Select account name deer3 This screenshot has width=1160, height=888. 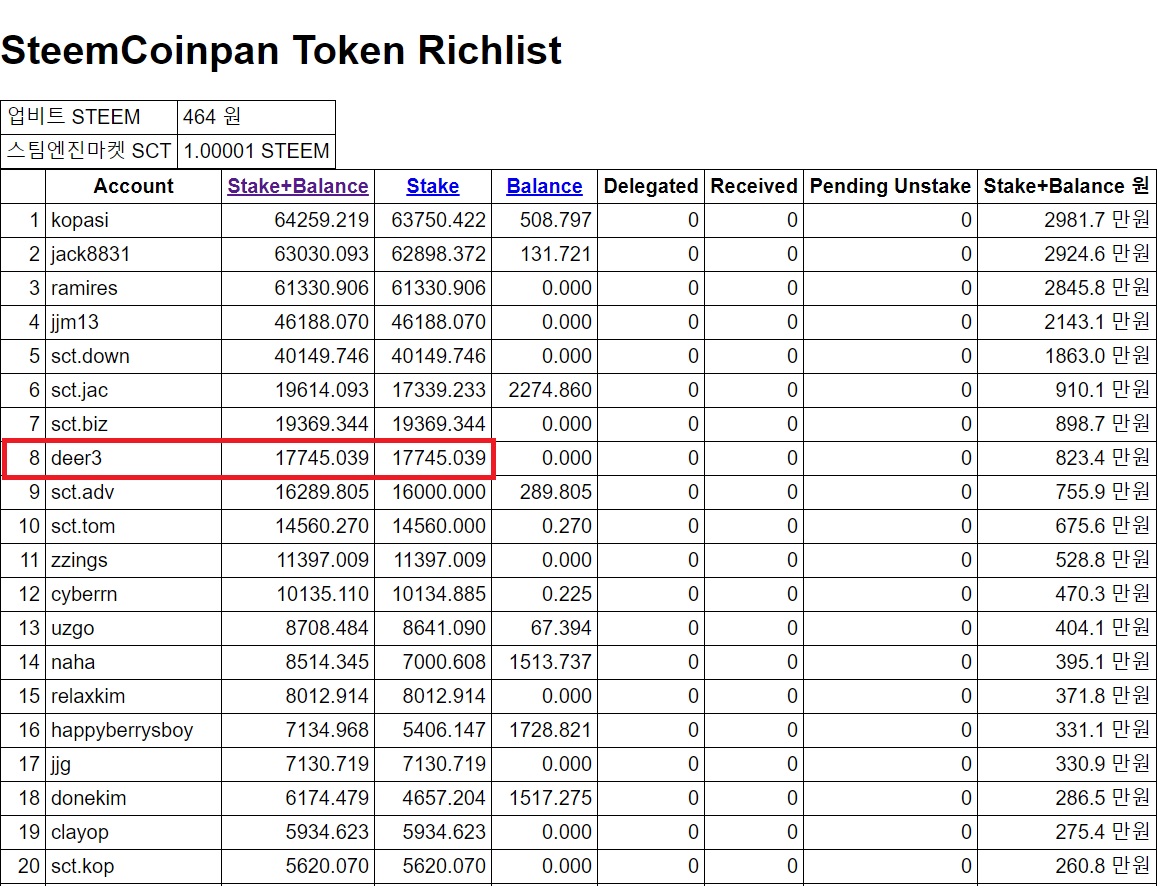click(76, 458)
